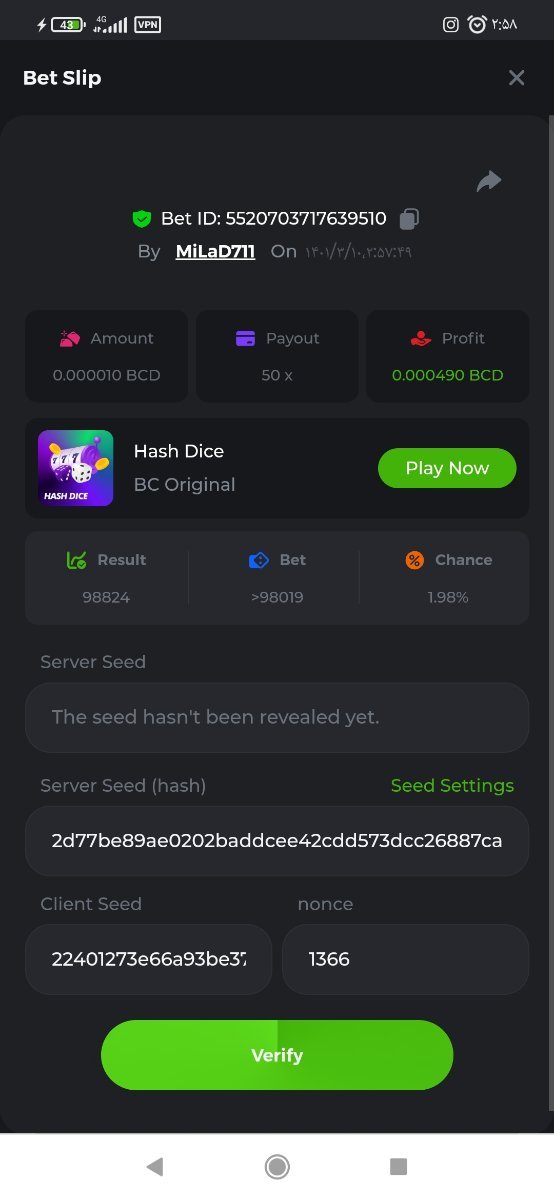Click the Play Now button

(x=447, y=468)
